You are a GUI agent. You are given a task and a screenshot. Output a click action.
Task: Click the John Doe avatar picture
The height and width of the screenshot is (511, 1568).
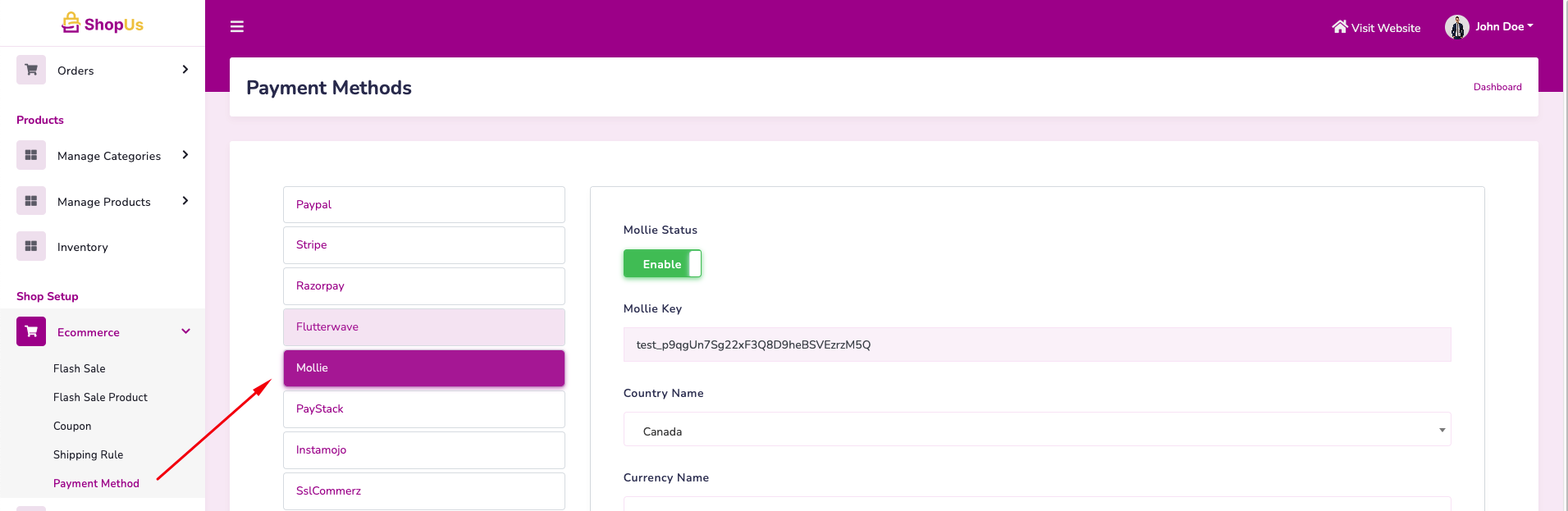[1456, 27]
